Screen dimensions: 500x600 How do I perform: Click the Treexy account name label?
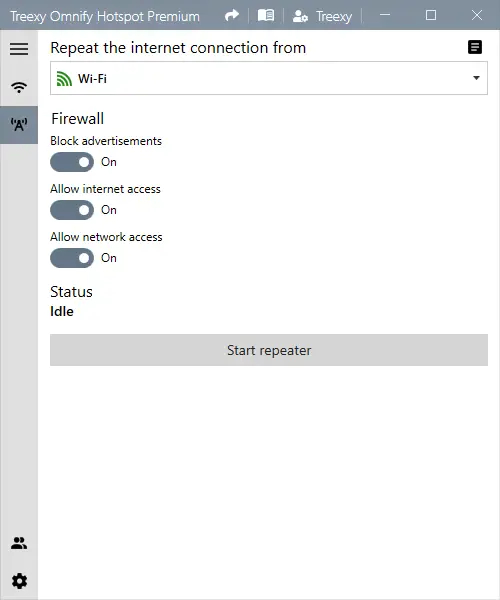pos(334,16)
